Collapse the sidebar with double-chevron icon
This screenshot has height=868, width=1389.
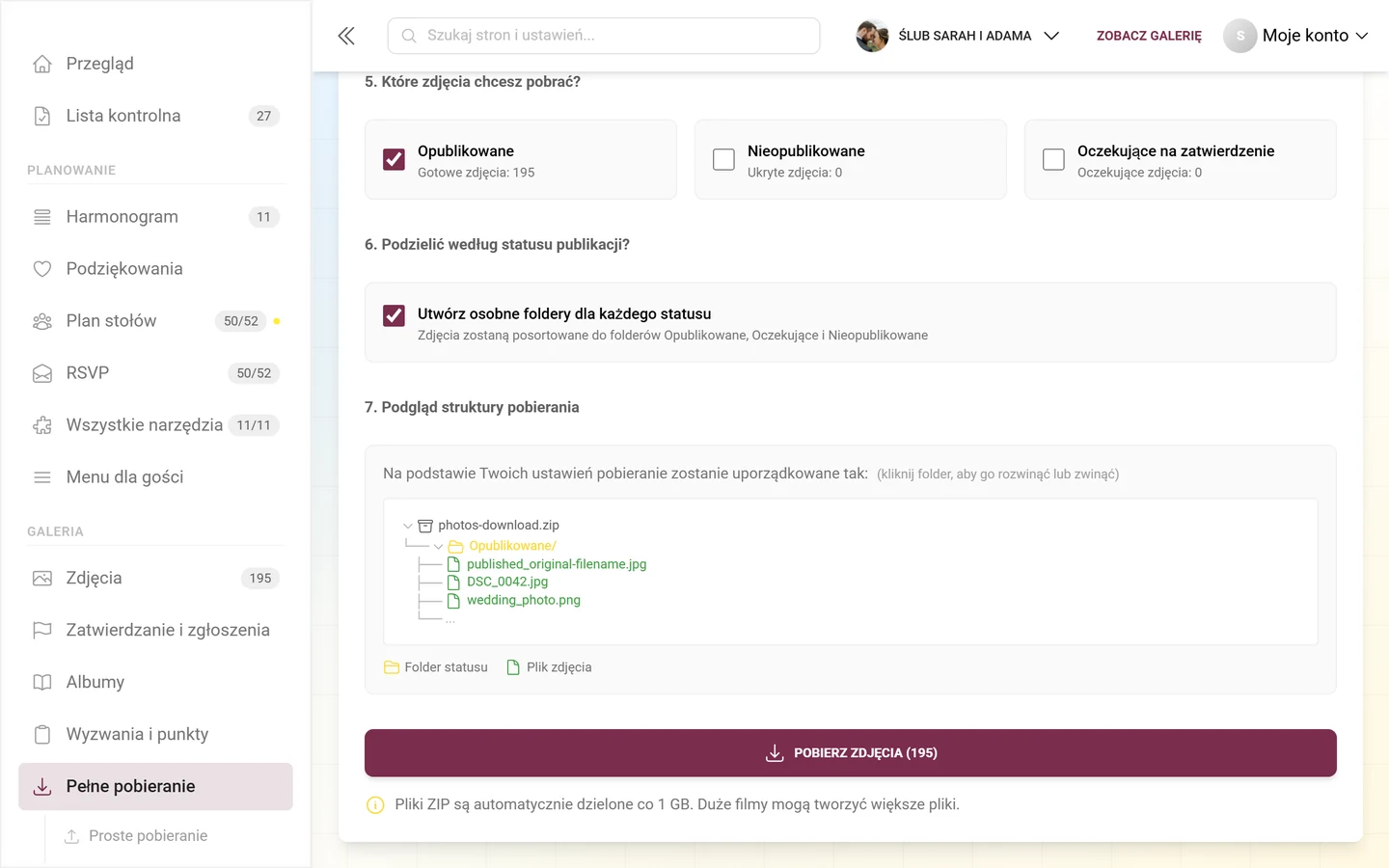point(346,36)
